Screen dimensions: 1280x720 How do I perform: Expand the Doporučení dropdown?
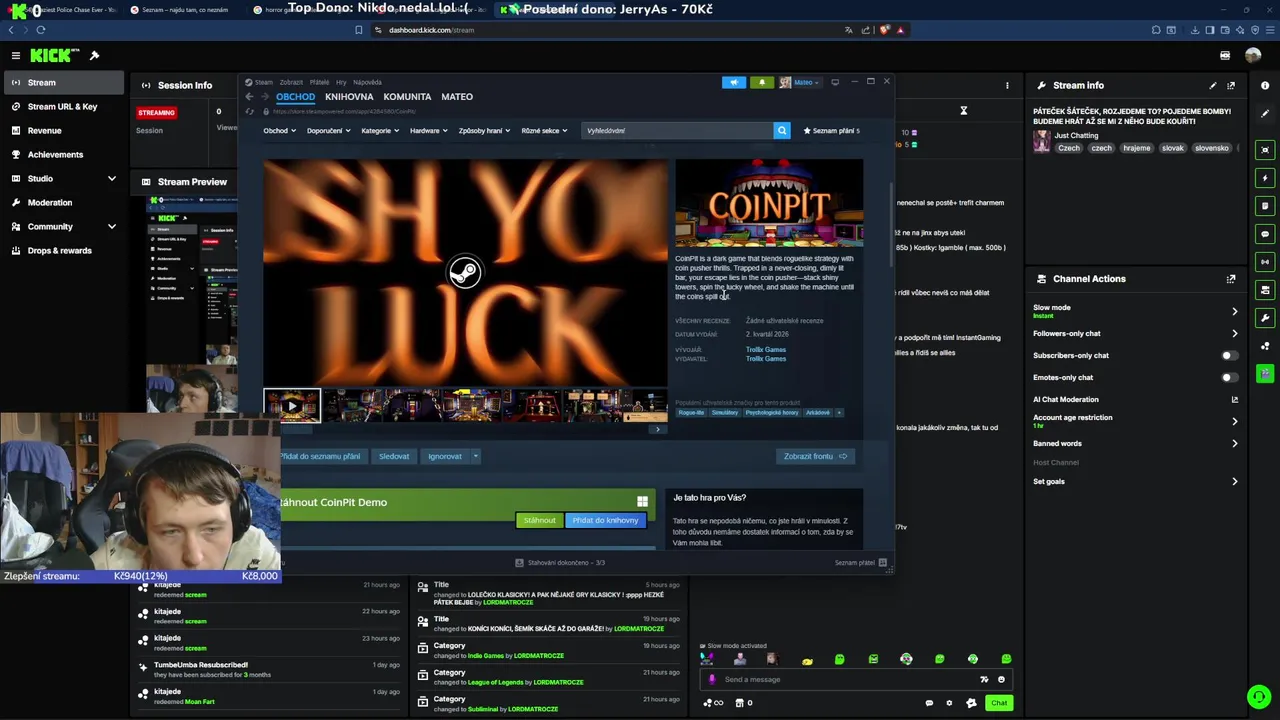329,131
